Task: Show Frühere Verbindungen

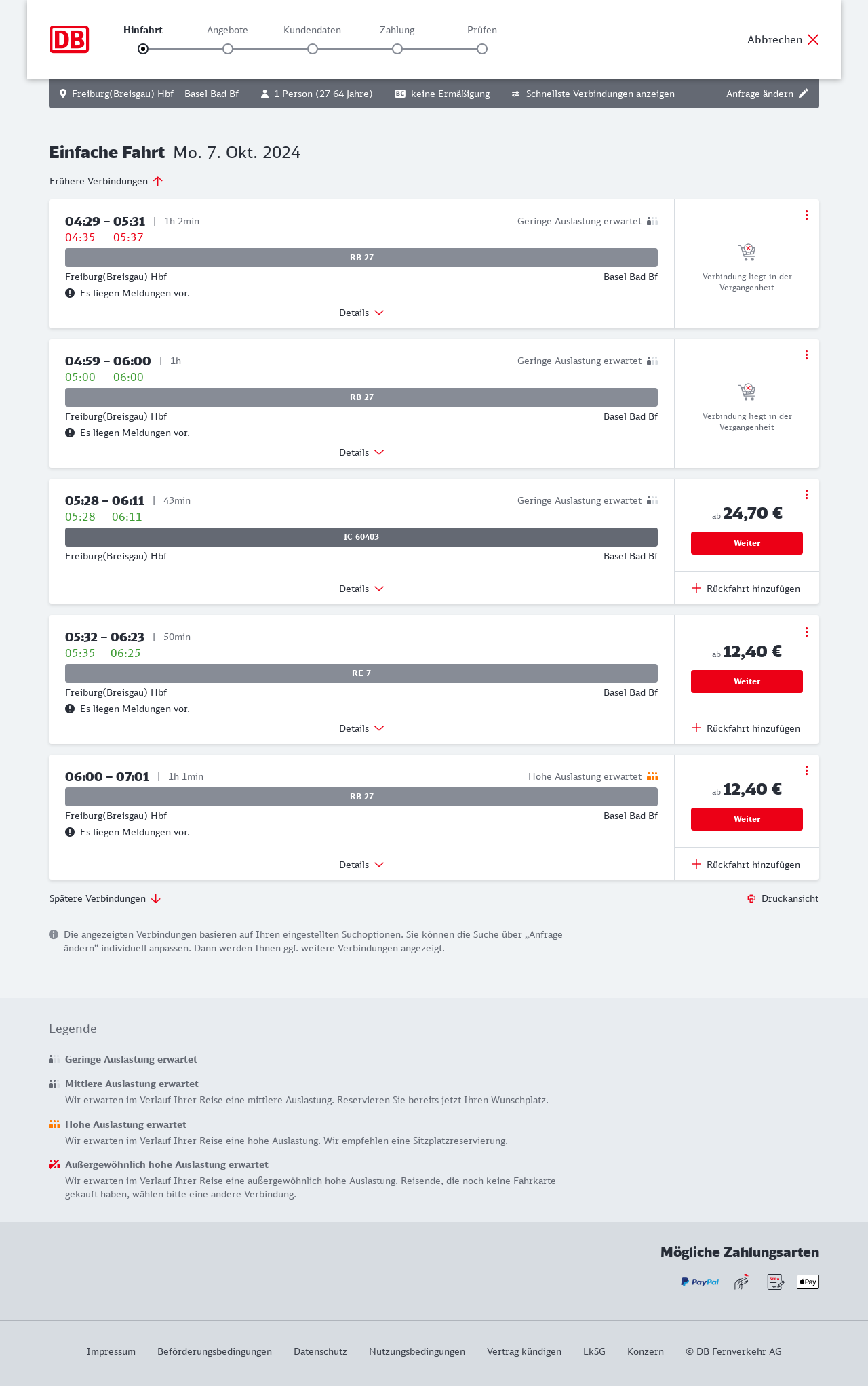Action: [x=106, y=181]
